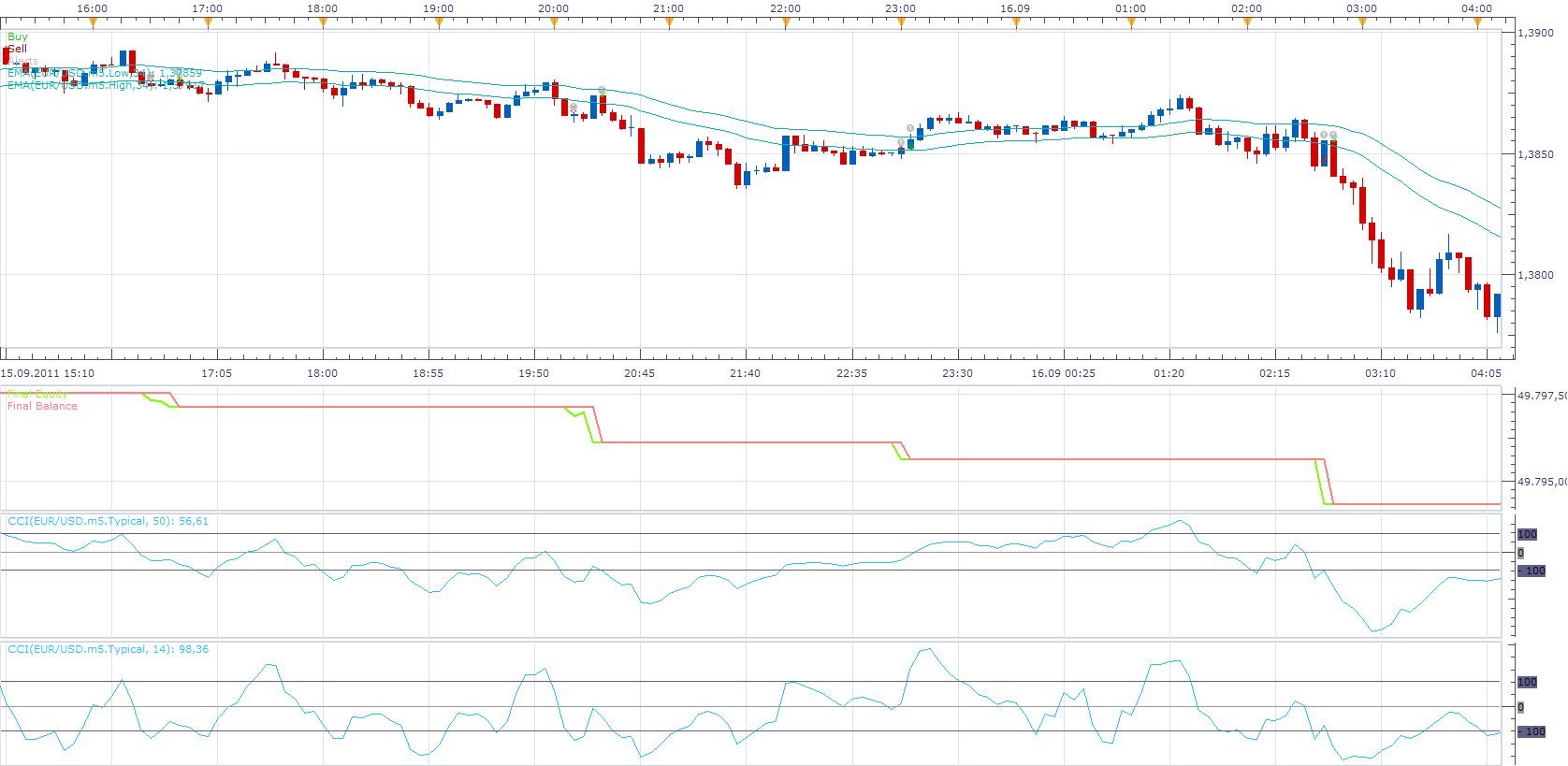Click the -100 level label in CCI 14 panel
This screenshot has width=1568, height=766.
1532,731
